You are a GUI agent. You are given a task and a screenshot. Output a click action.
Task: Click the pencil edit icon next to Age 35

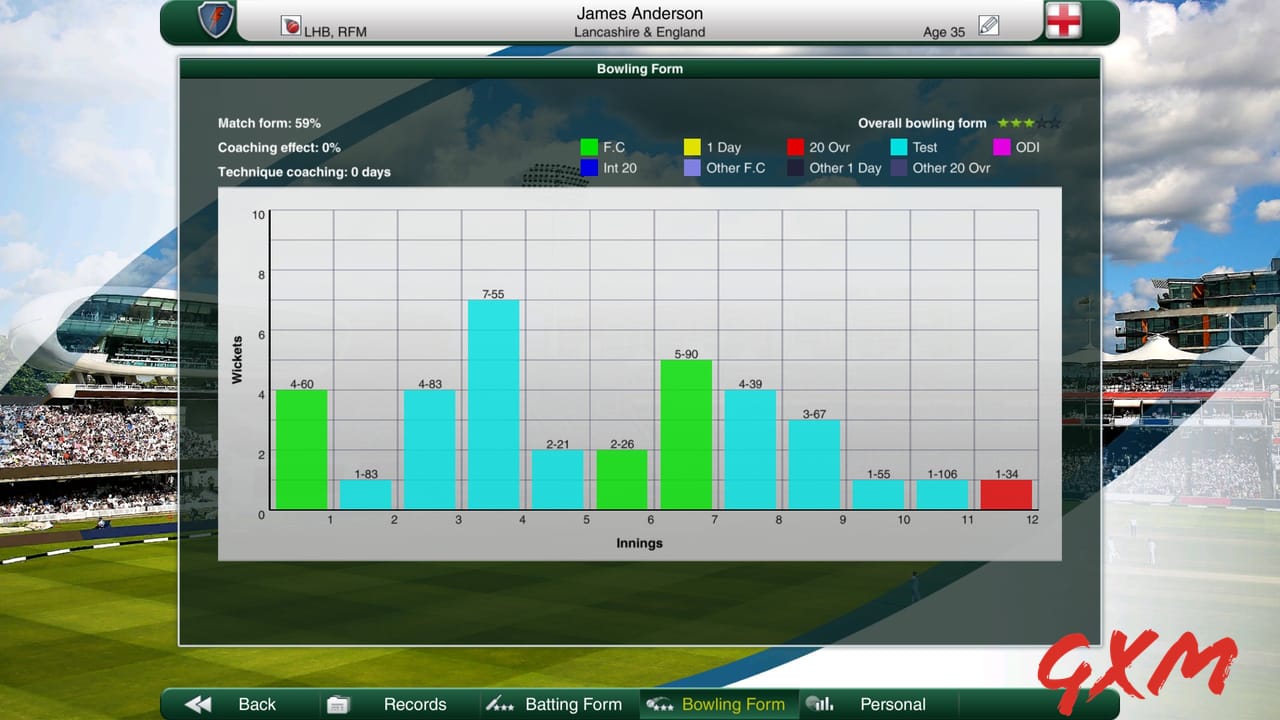pos(989,25)
